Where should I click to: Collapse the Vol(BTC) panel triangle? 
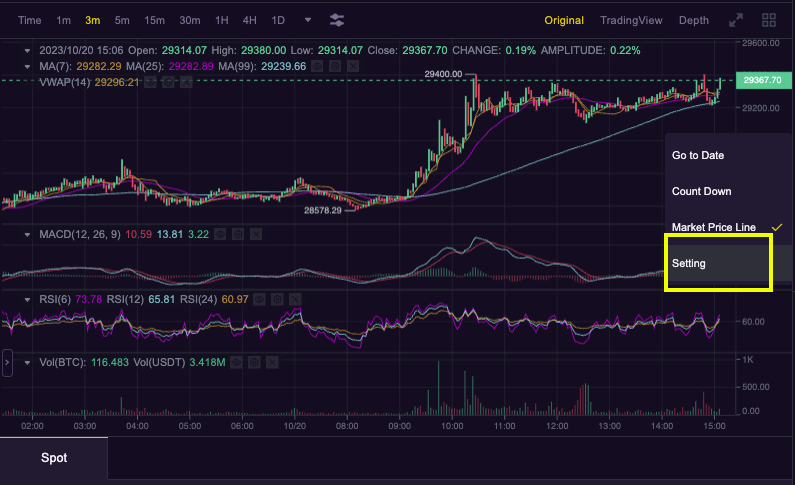click(29, 360)
